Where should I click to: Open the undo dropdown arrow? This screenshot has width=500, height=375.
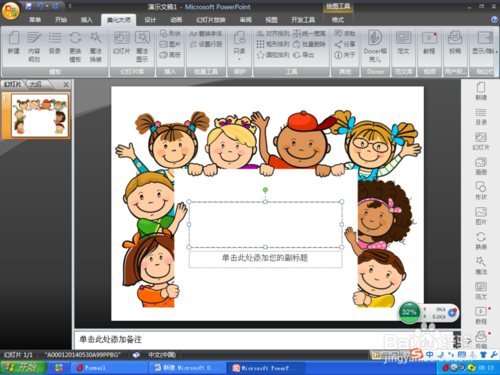47,6
